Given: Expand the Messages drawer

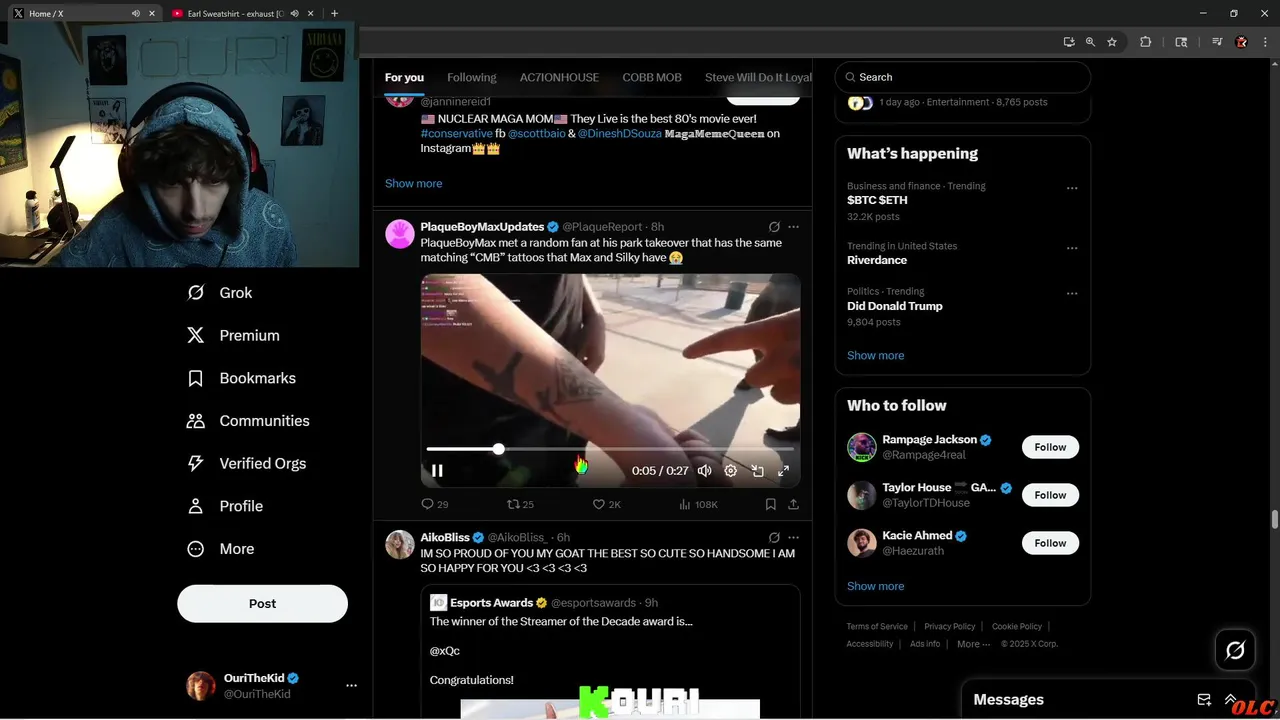Looking at the screenshot, I should (x=1231, y=700).
